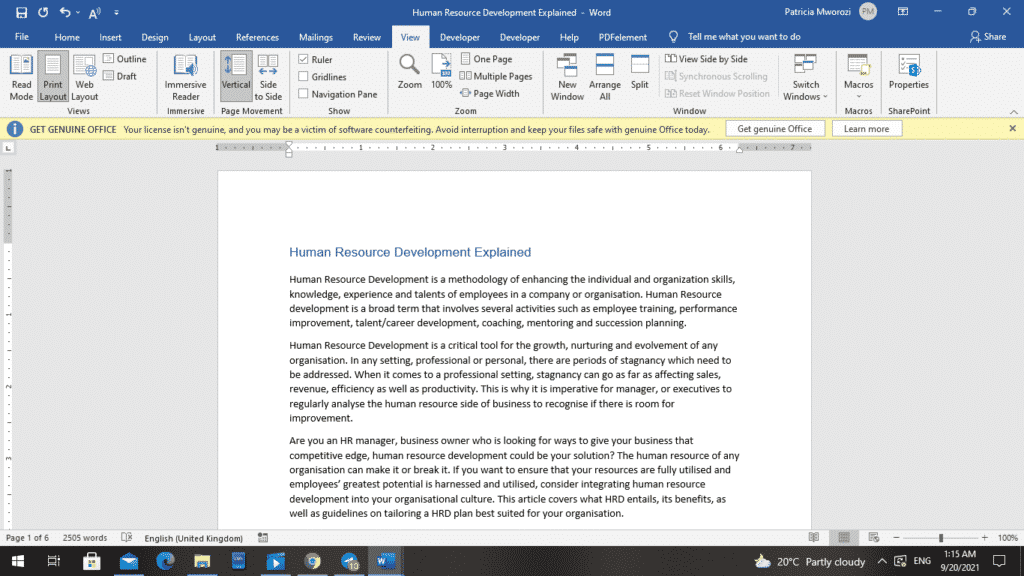This screenshot has height=576, width=1024.
Task: Open the Immersive Reader
Action: coord(185,76)
